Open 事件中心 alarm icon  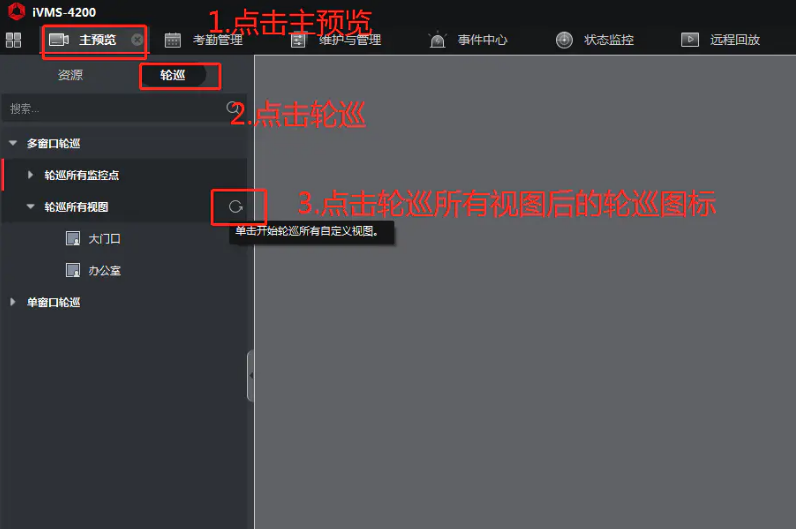(x=437, y=40)
